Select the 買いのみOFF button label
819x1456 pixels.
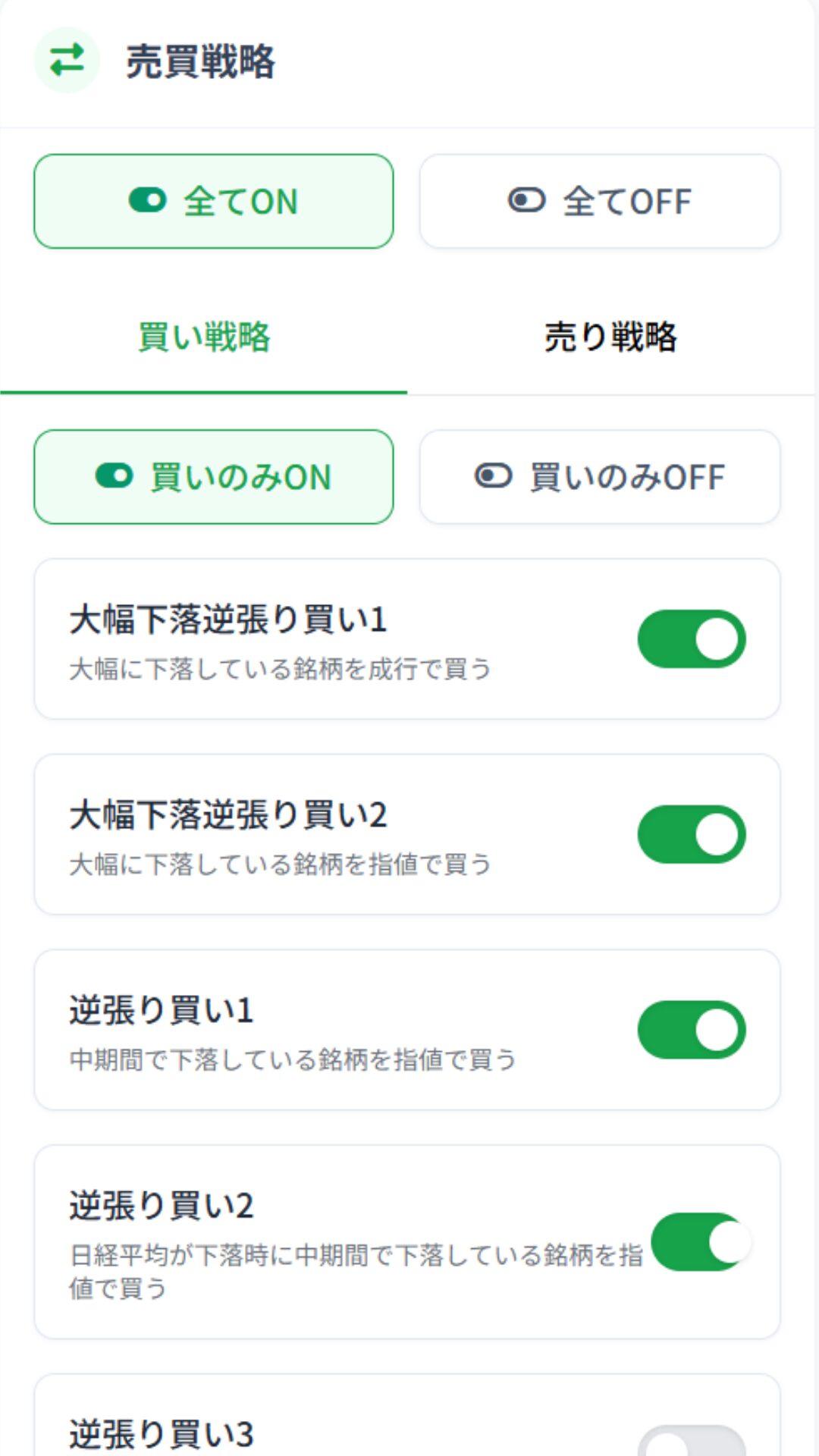tap(627, 478)
